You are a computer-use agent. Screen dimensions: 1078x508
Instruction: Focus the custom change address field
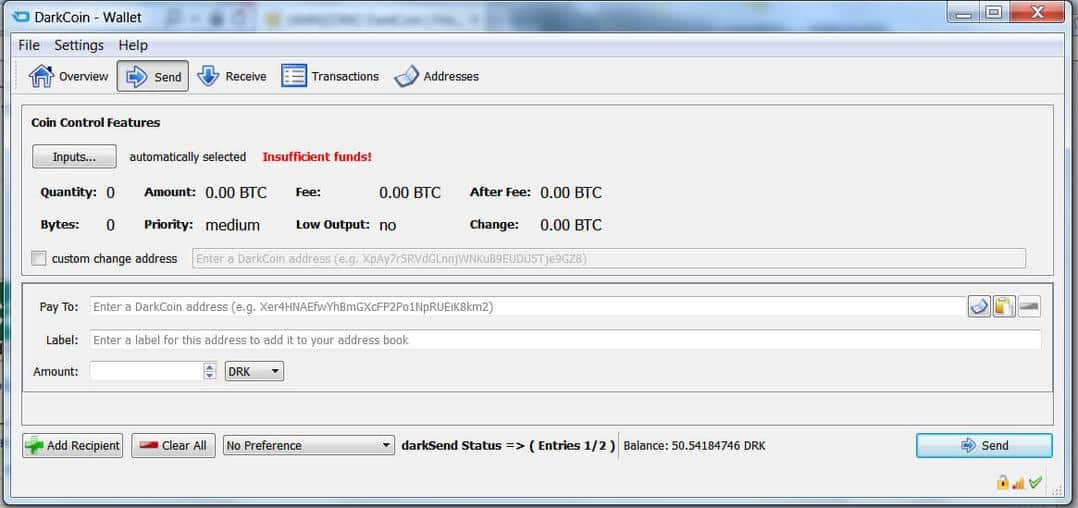click(x=608, y=258)
